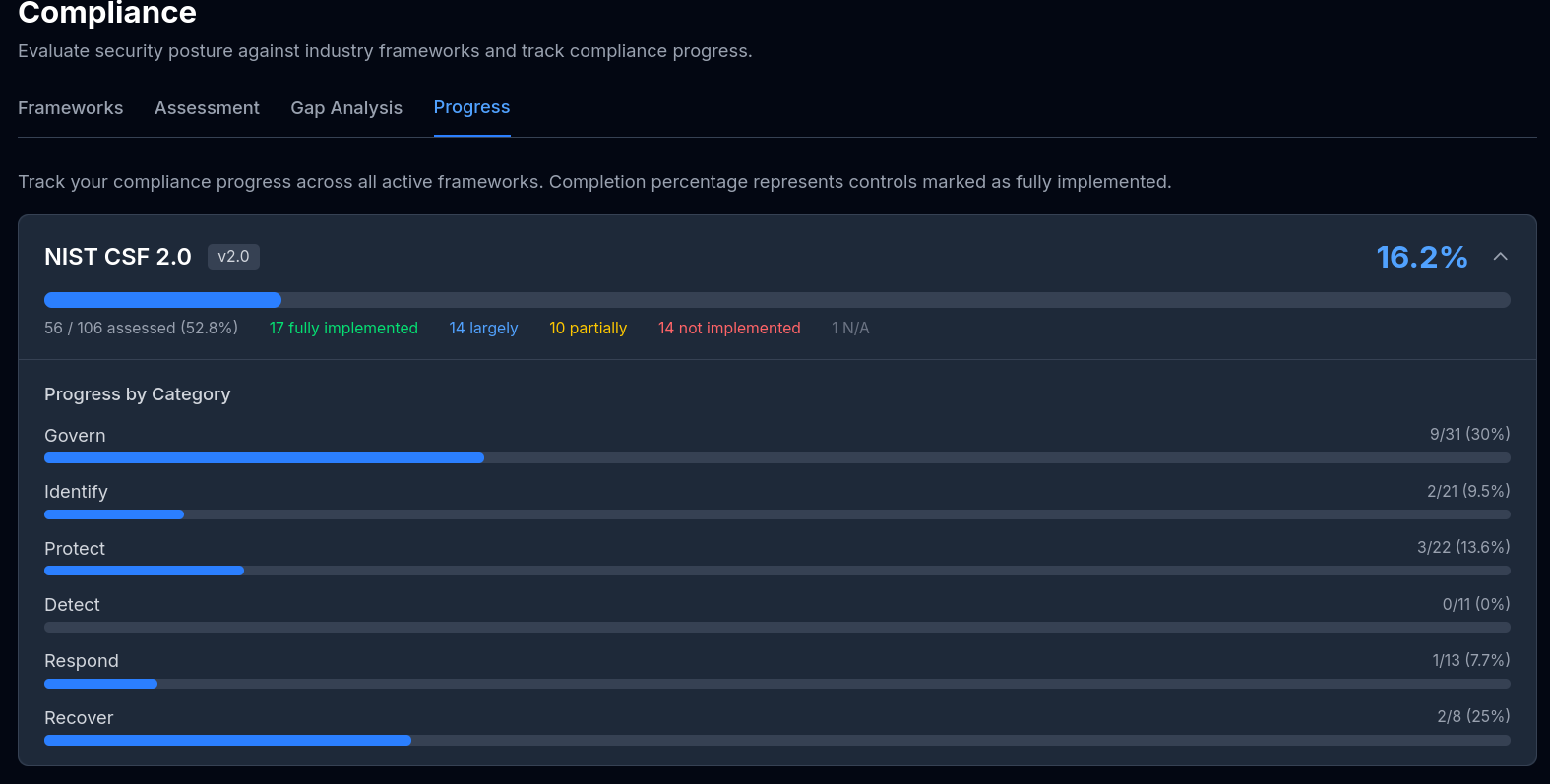This screenshot has height=784, width=1550.
Task: Select the active Progress tab
Action: (471, 108)
